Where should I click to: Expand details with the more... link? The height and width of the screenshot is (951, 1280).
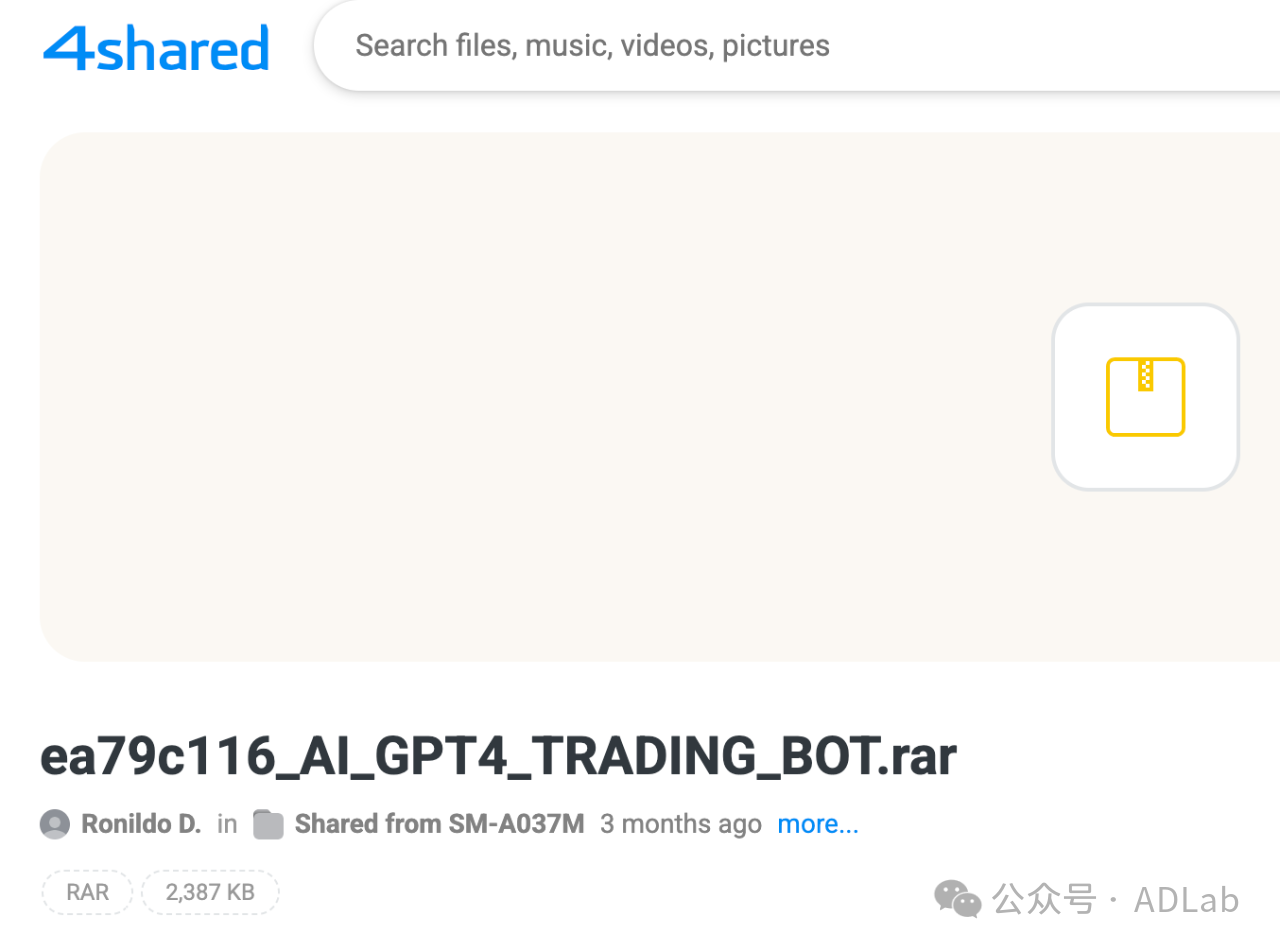[818, 824]
